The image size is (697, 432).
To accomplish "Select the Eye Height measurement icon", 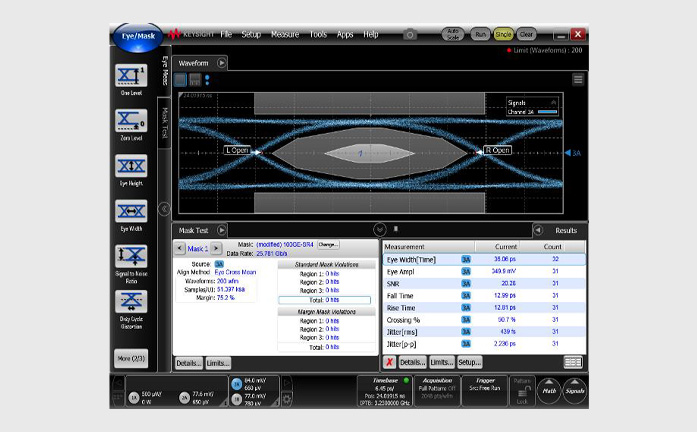I will pyautogui.click(x=131, y=166).
